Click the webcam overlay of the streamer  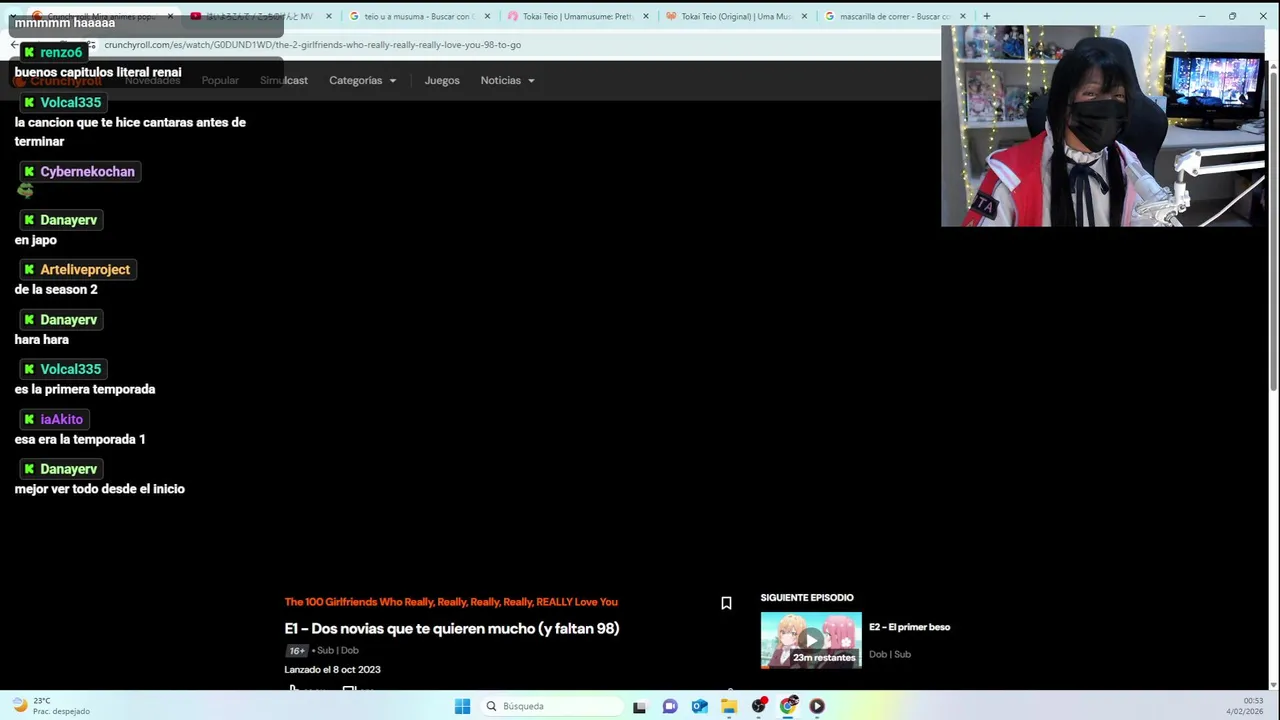pyautogui.click(x=1102, y=126)
